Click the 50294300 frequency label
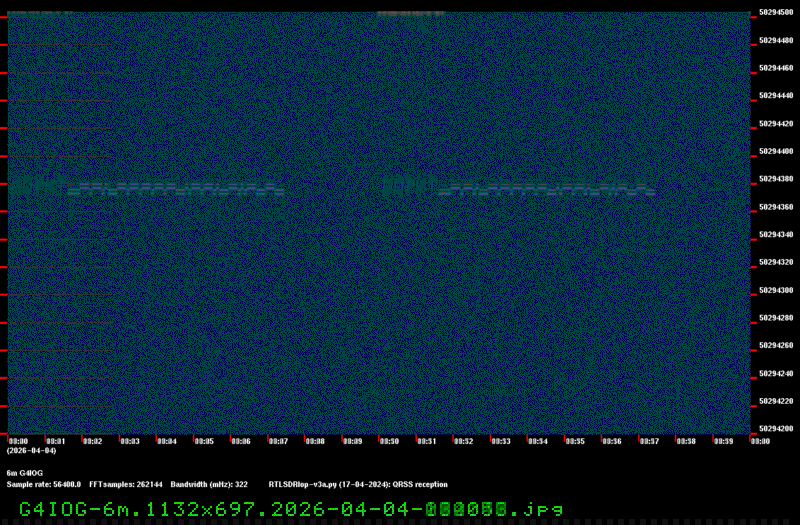800x525 pixels. pos(776,290)
